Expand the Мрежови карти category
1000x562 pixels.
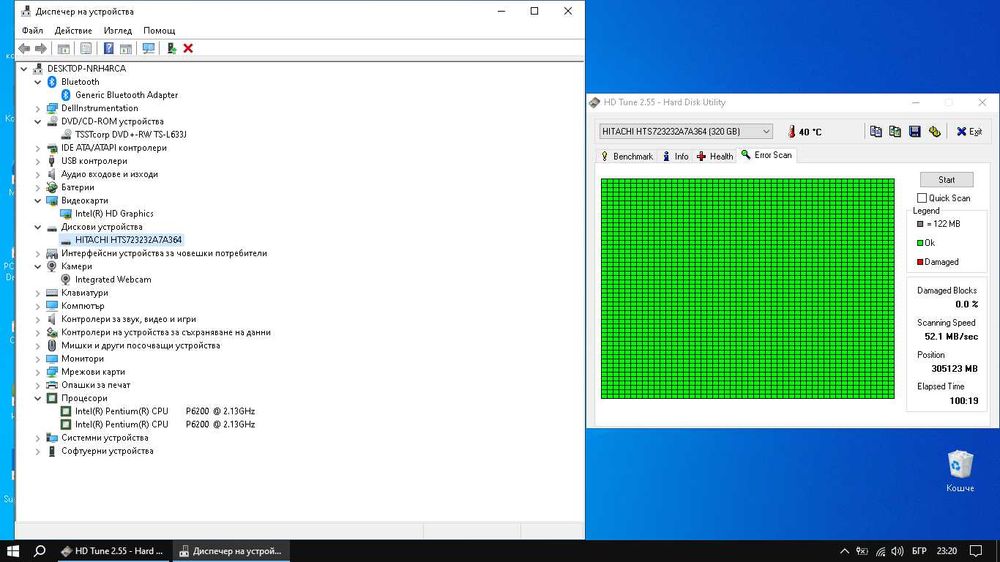point(38,372)
